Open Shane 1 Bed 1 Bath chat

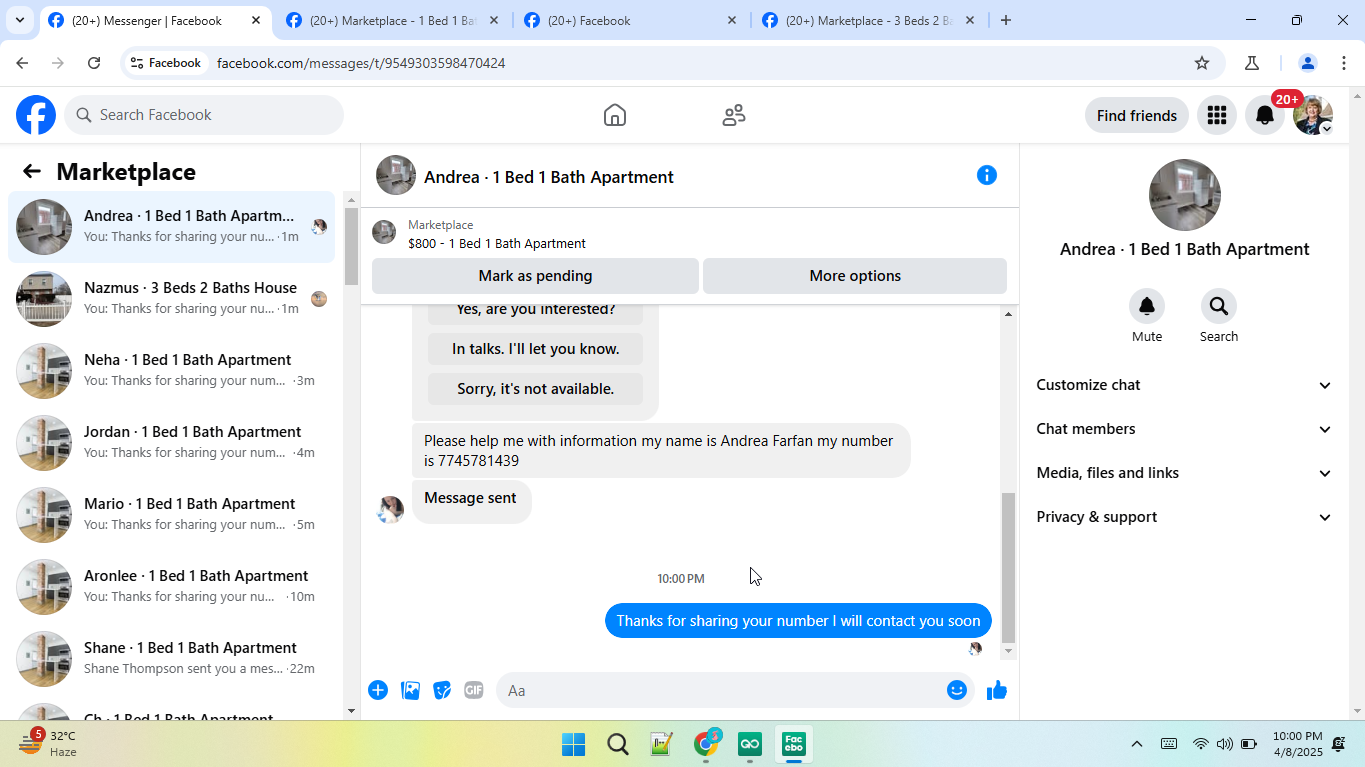click(x=172, y=659)
